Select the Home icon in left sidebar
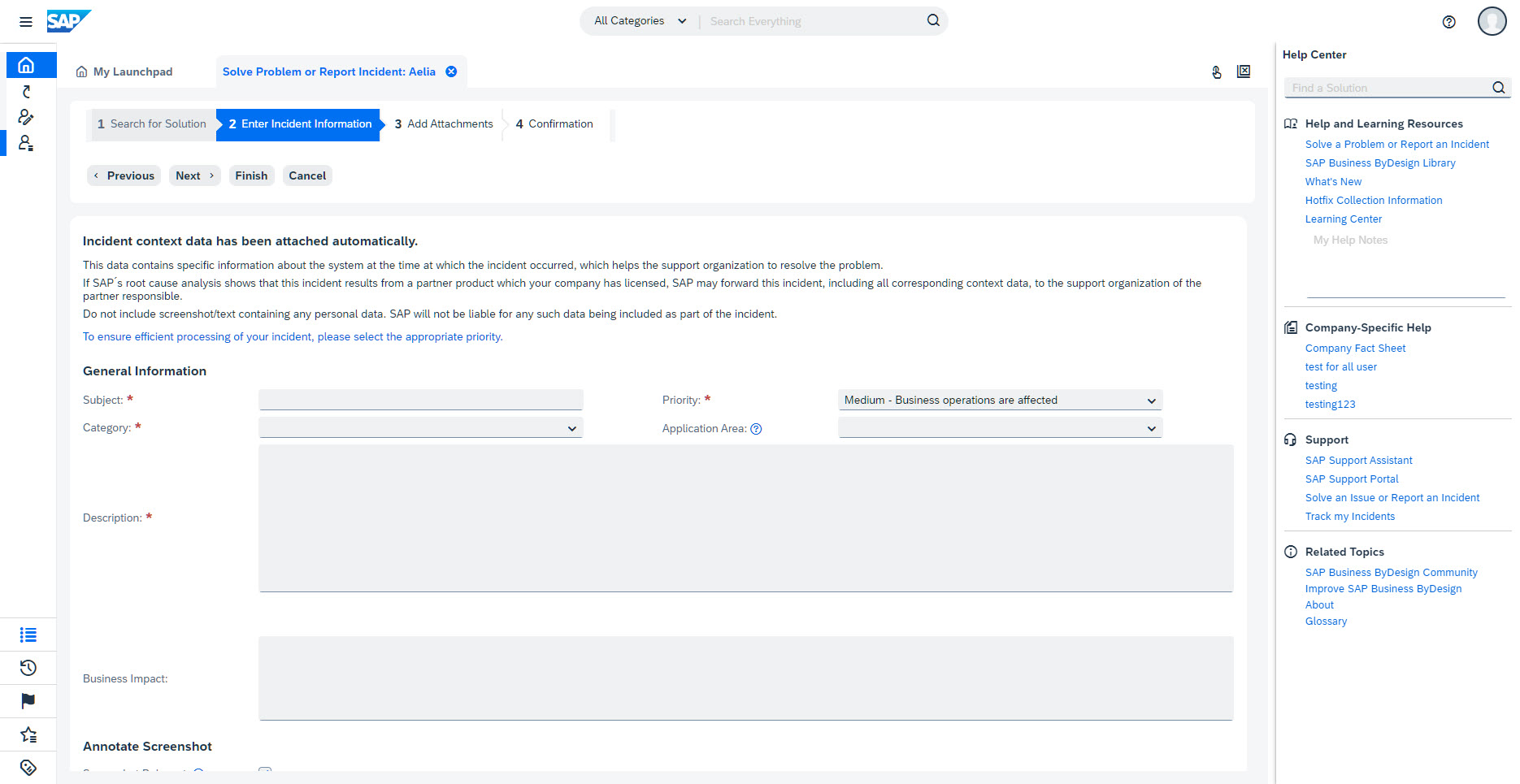Image resolution: width=1520 pixels, height=784 pixels. tap(26, 65)
